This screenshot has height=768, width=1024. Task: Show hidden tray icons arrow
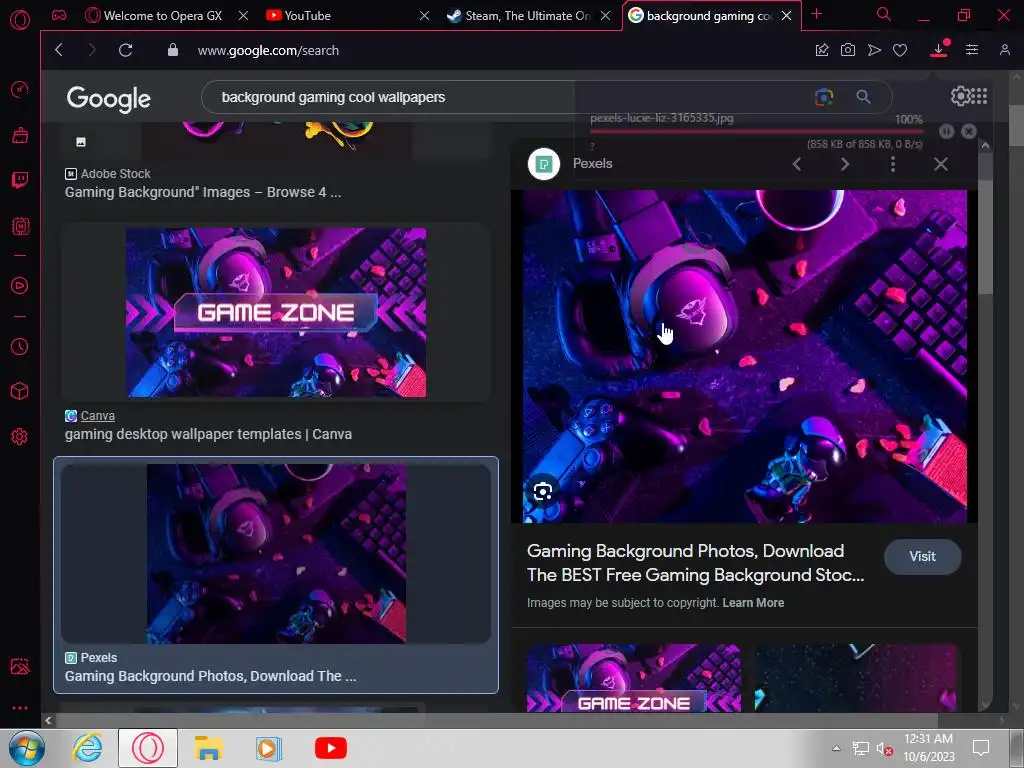836,748
